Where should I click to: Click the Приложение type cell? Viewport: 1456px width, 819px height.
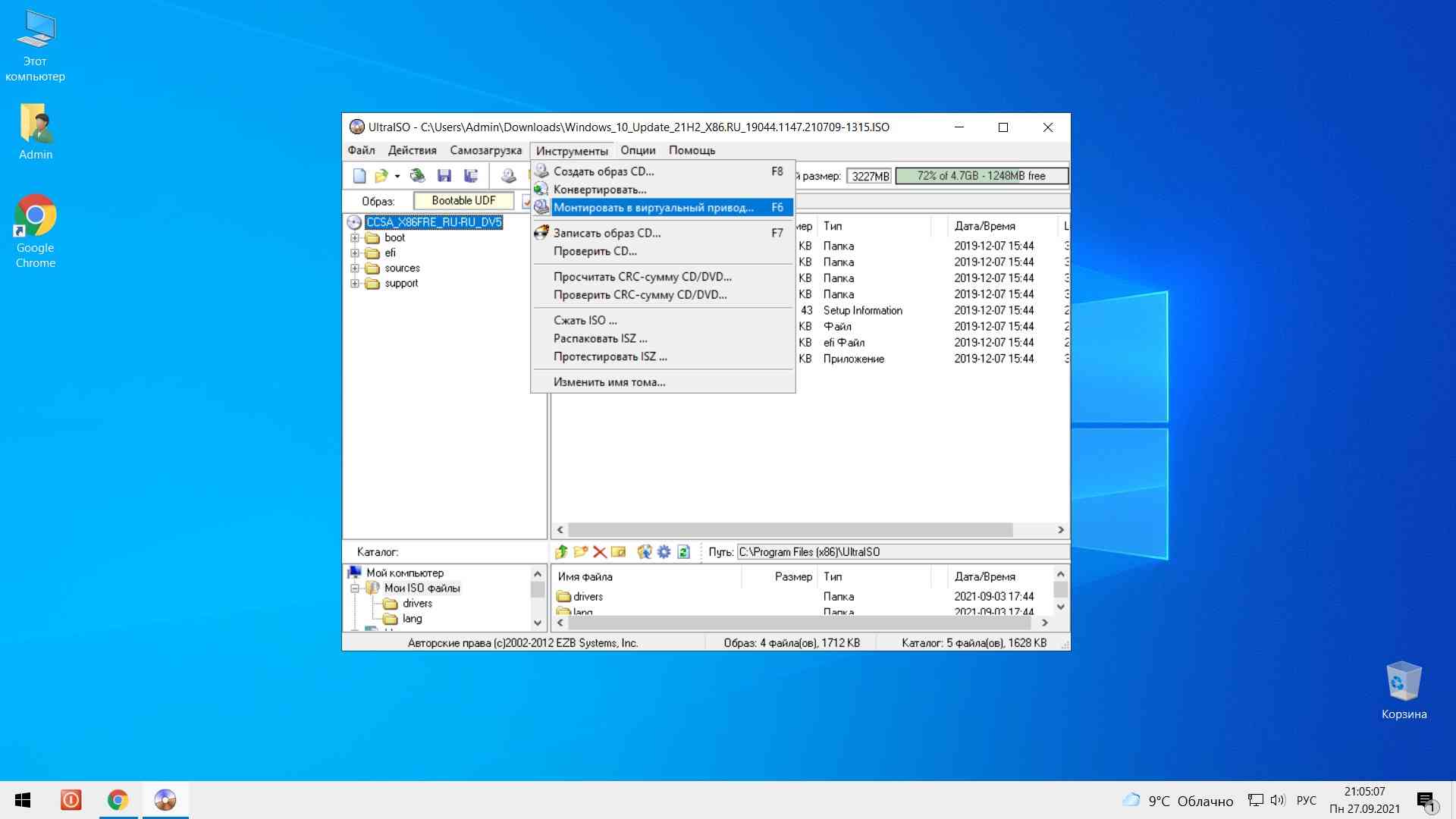tap(854, 359)
